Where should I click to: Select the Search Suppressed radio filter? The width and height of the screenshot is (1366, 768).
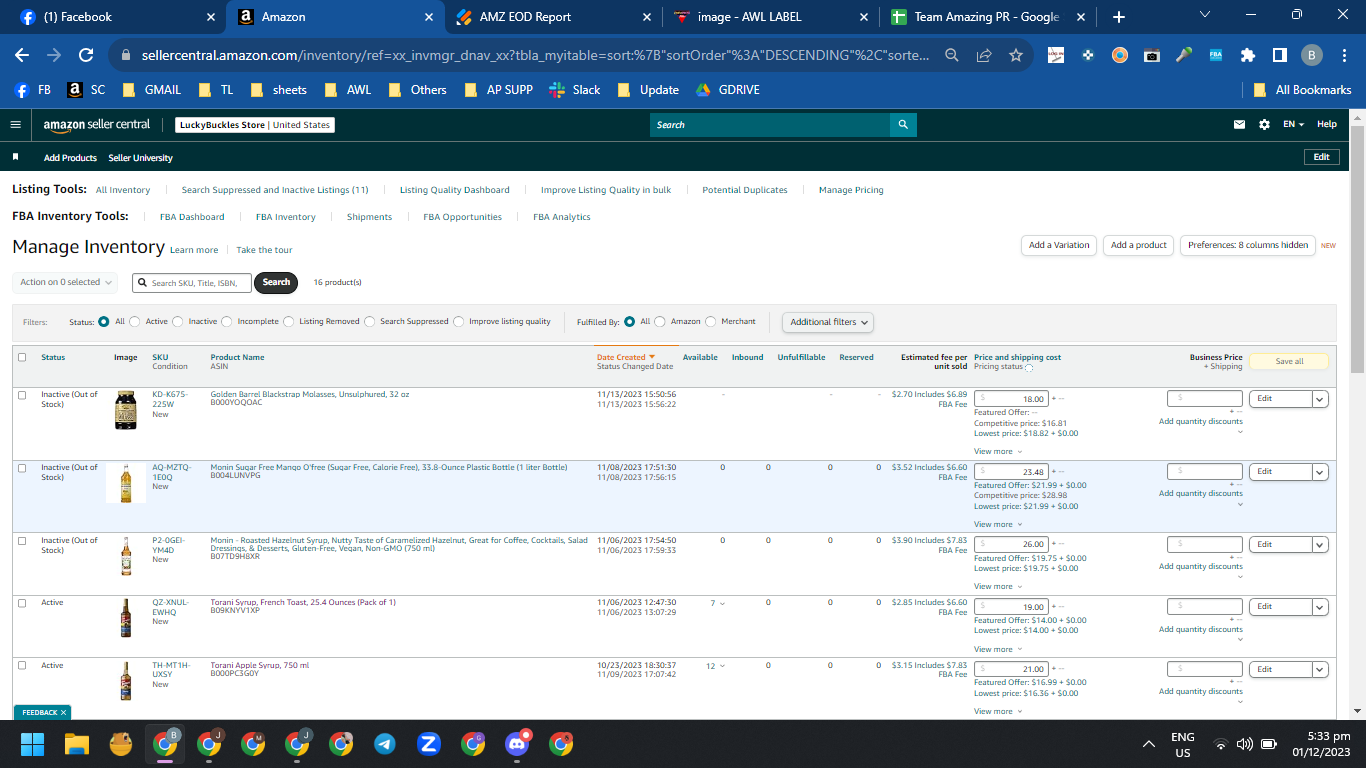[369, 322]
